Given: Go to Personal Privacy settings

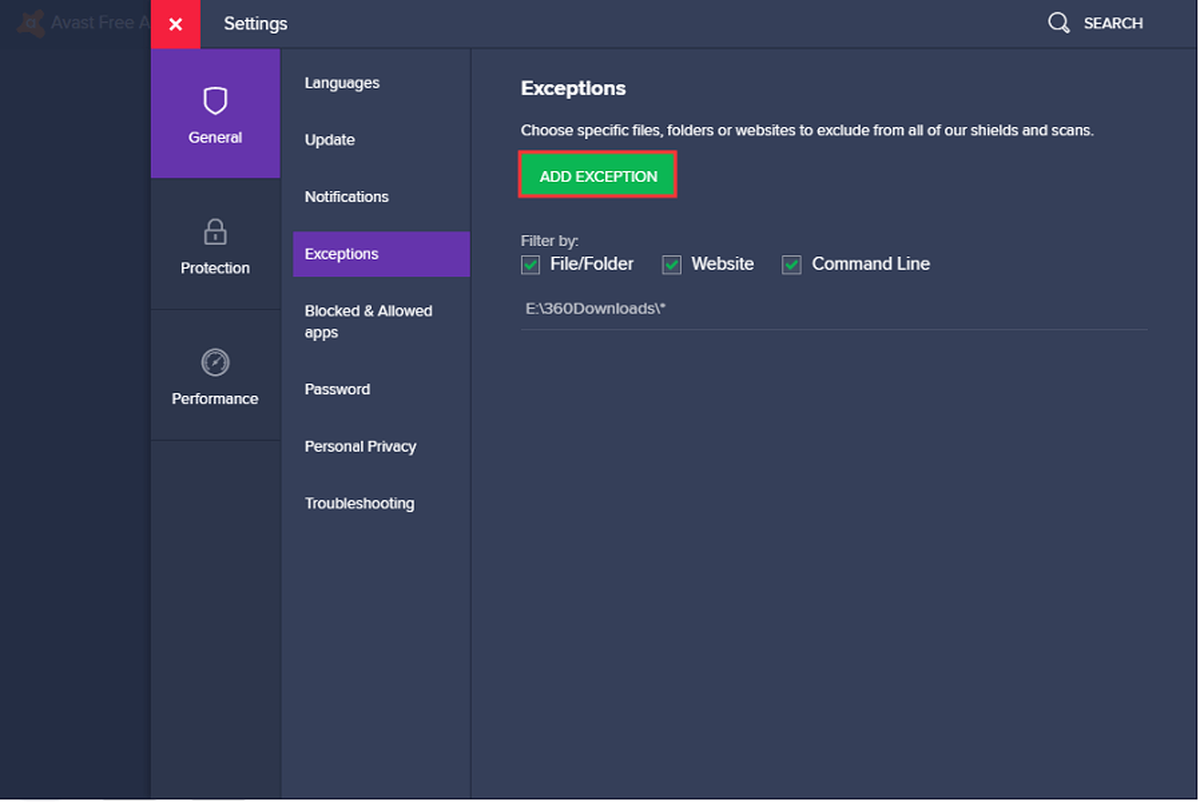Looking at the screenshot, I should (360, 446).
